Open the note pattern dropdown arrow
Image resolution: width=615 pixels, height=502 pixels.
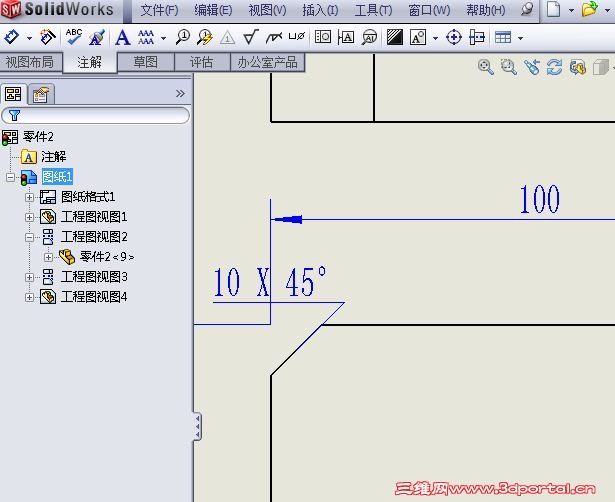163,38
